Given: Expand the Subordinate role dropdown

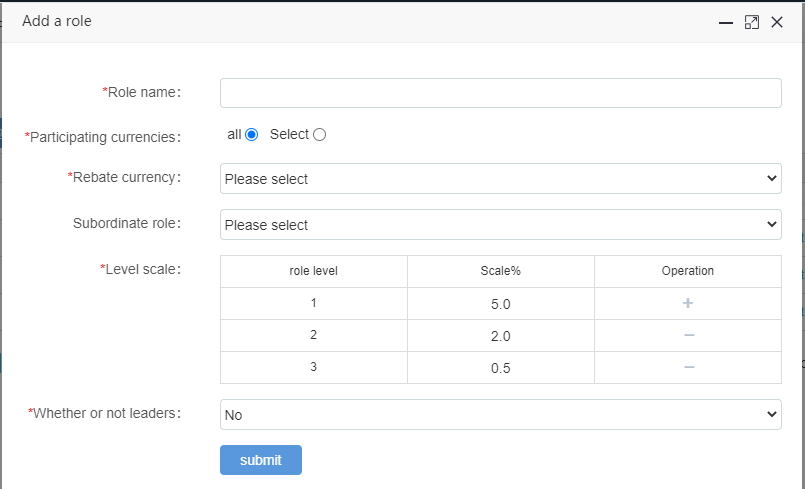Looking at the screenshot, I should coord(500,225).
